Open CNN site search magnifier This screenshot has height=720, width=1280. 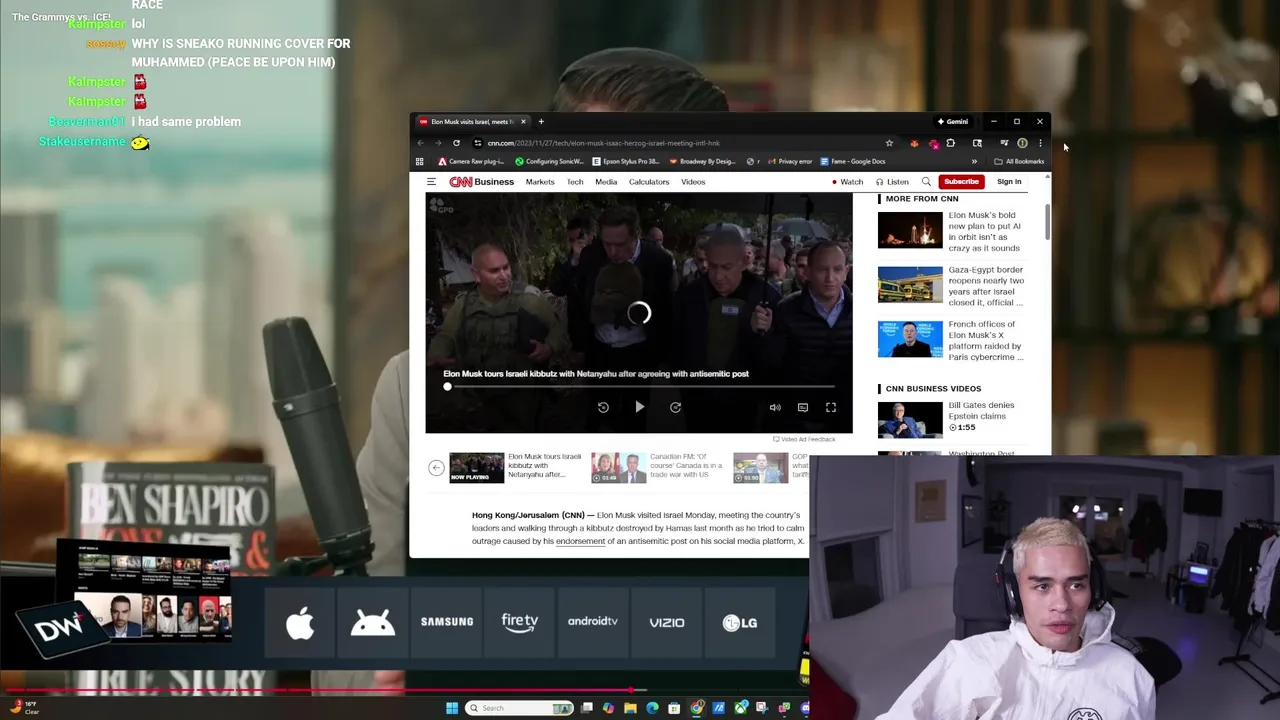[926, 182]
